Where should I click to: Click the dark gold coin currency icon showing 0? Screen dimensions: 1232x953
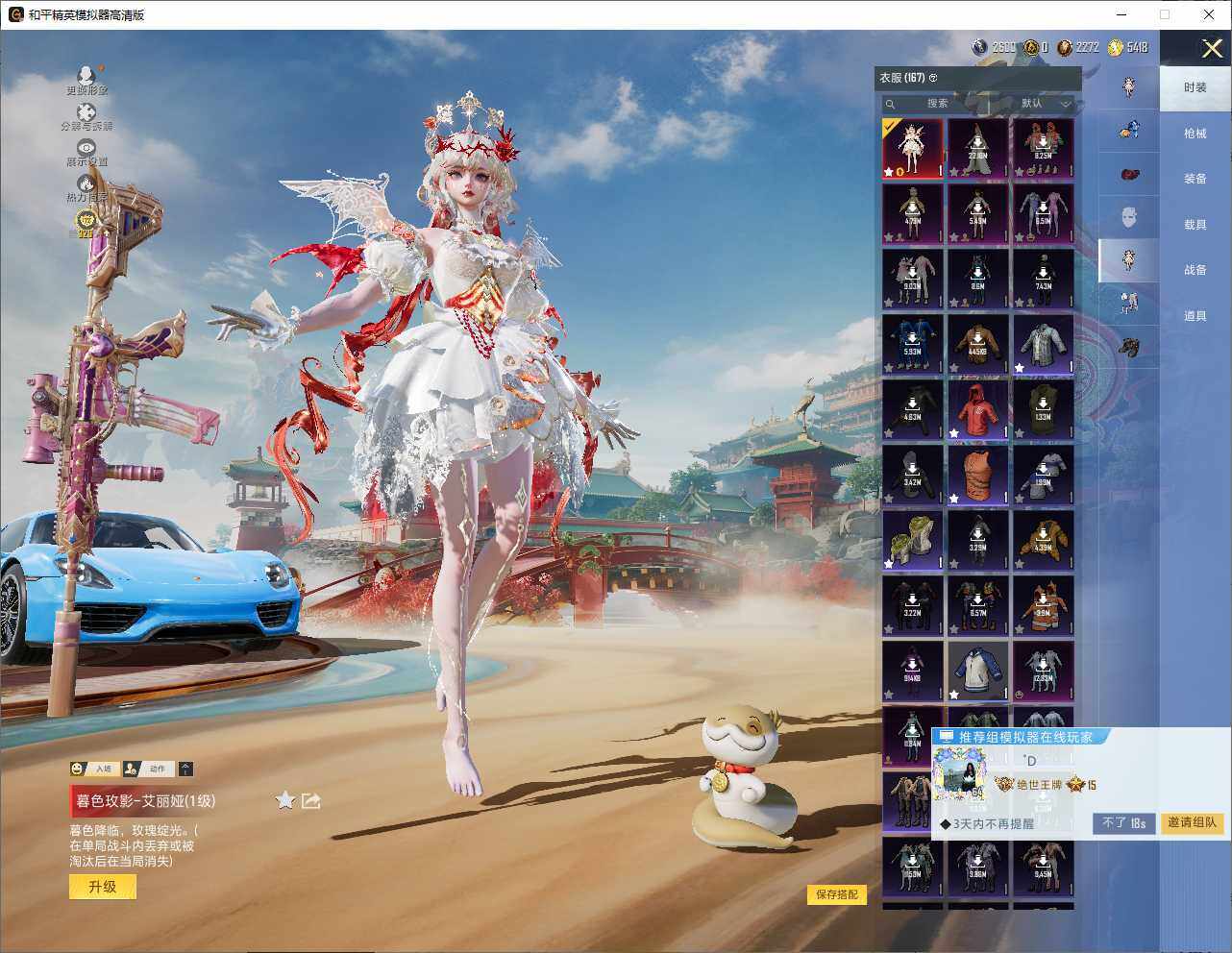point(1031,47)
